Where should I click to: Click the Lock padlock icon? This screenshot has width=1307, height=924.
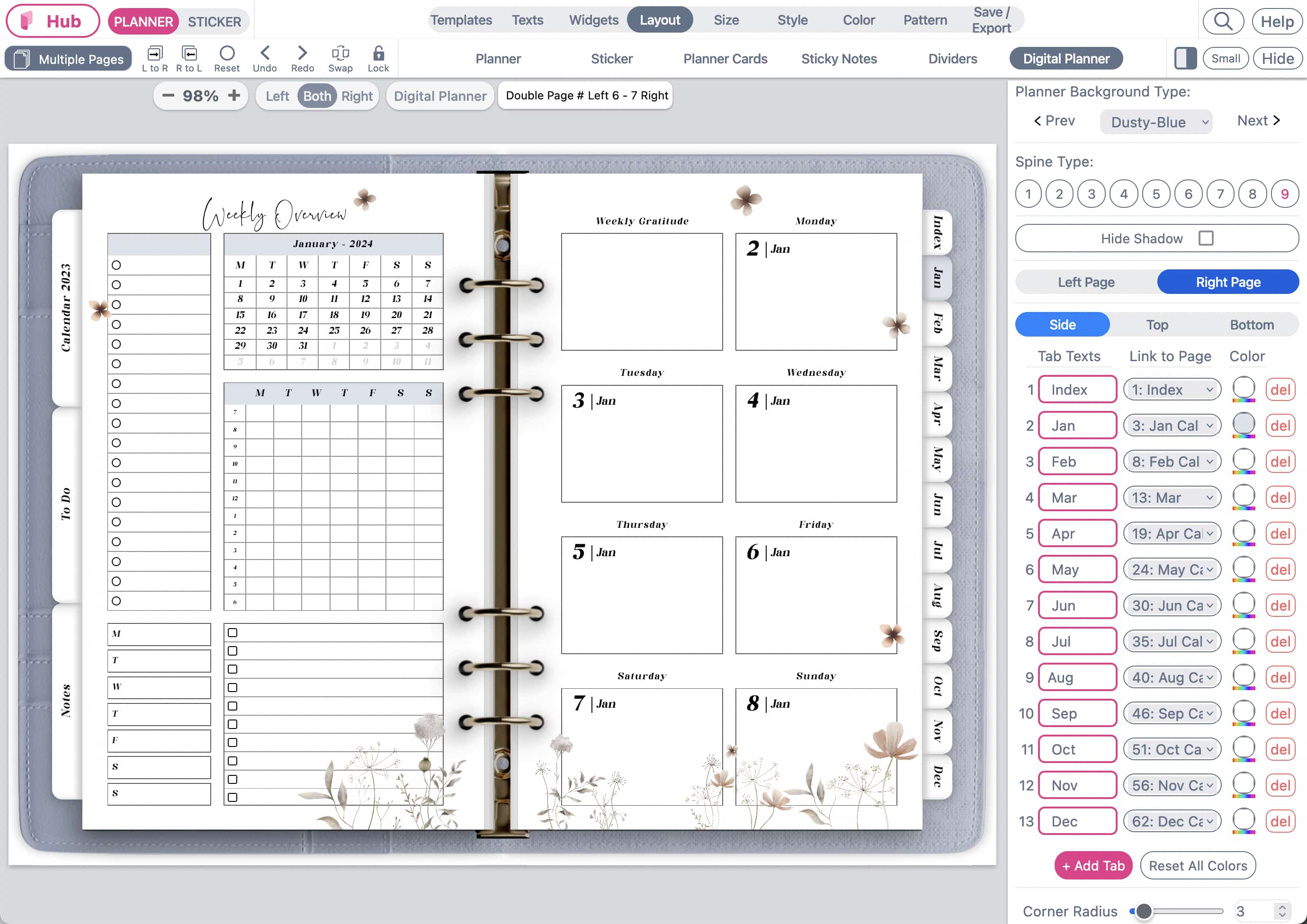point(378,54)
